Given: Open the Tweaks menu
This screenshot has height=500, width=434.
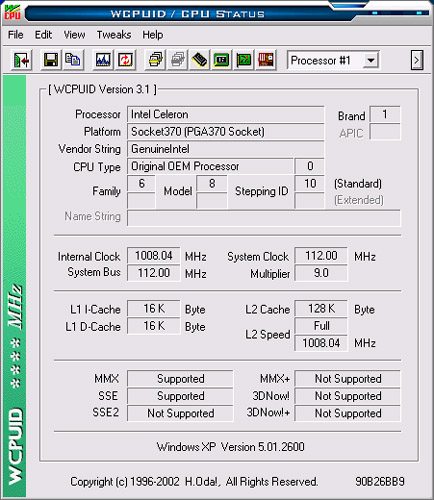Looking at the screenshot, I should (114, 35).
